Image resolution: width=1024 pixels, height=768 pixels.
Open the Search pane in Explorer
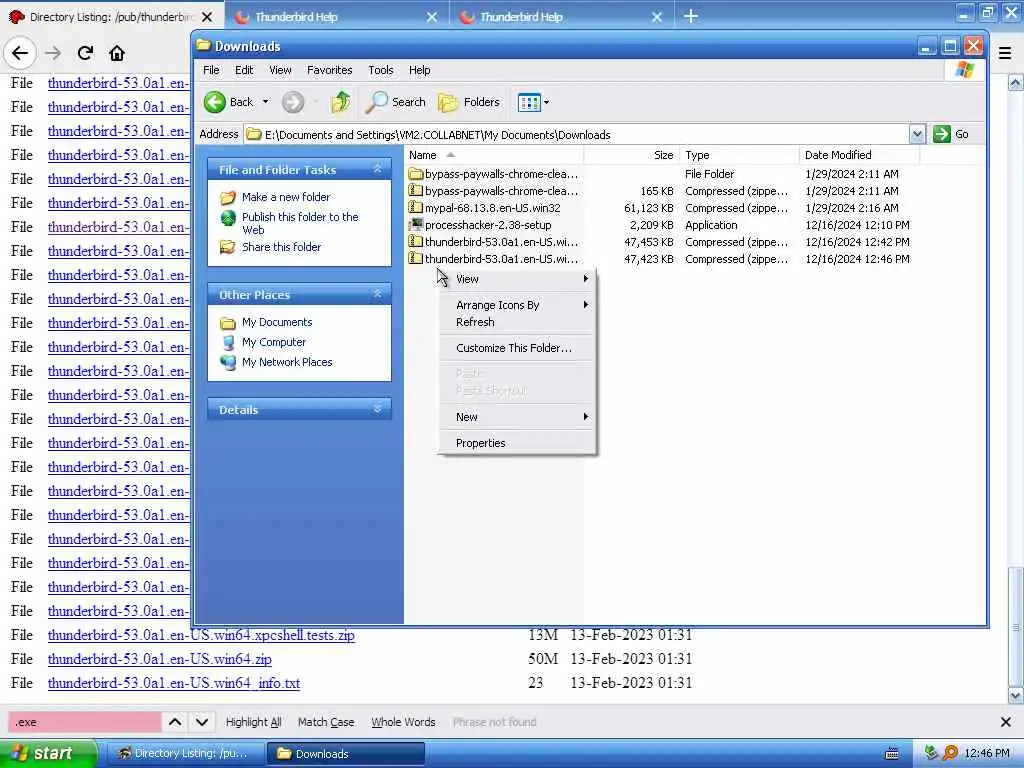pos(396,102)
